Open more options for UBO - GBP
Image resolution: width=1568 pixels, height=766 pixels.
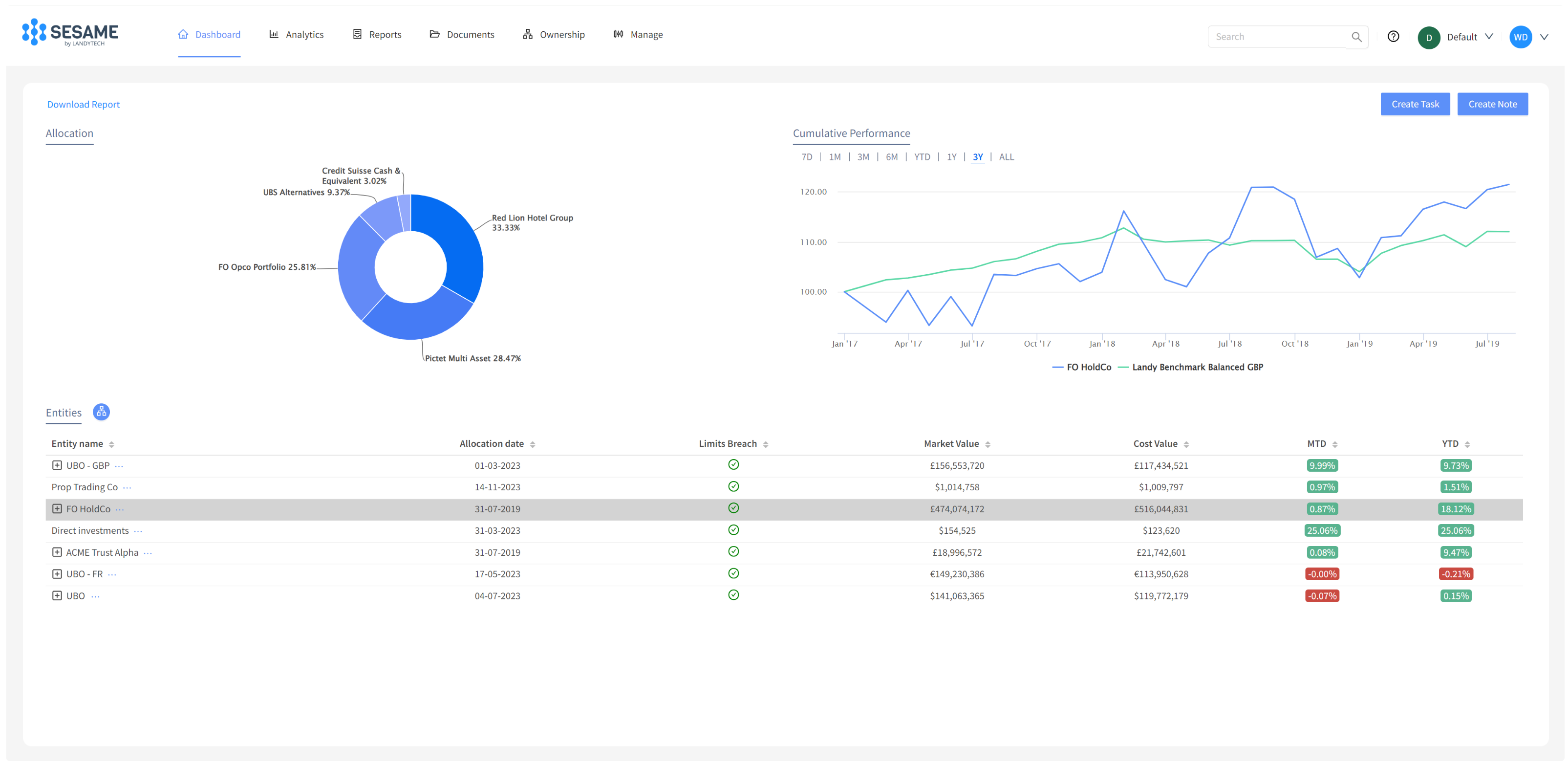pos(119,466)
